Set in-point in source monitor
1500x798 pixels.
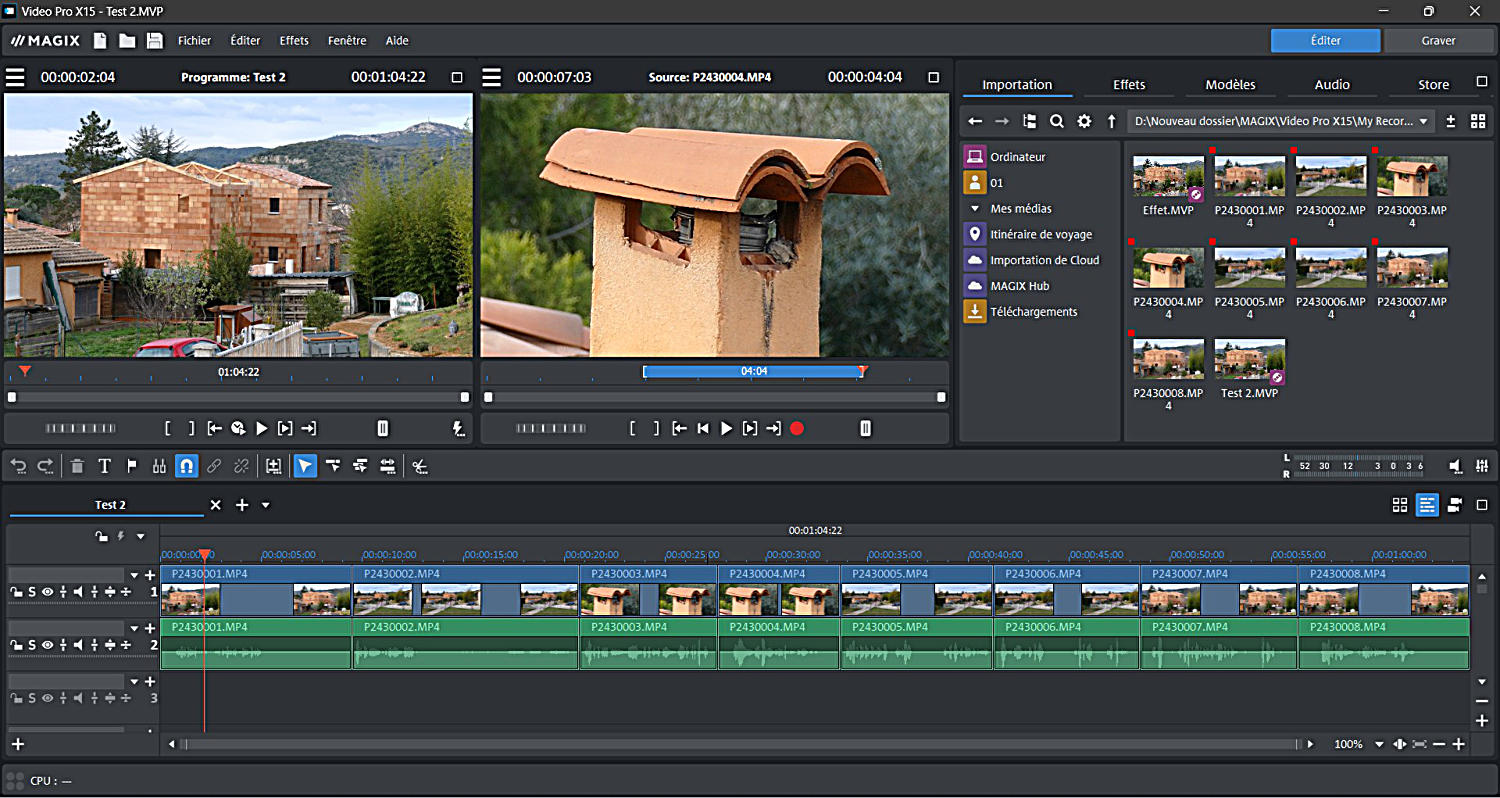[x=633, y=428]
